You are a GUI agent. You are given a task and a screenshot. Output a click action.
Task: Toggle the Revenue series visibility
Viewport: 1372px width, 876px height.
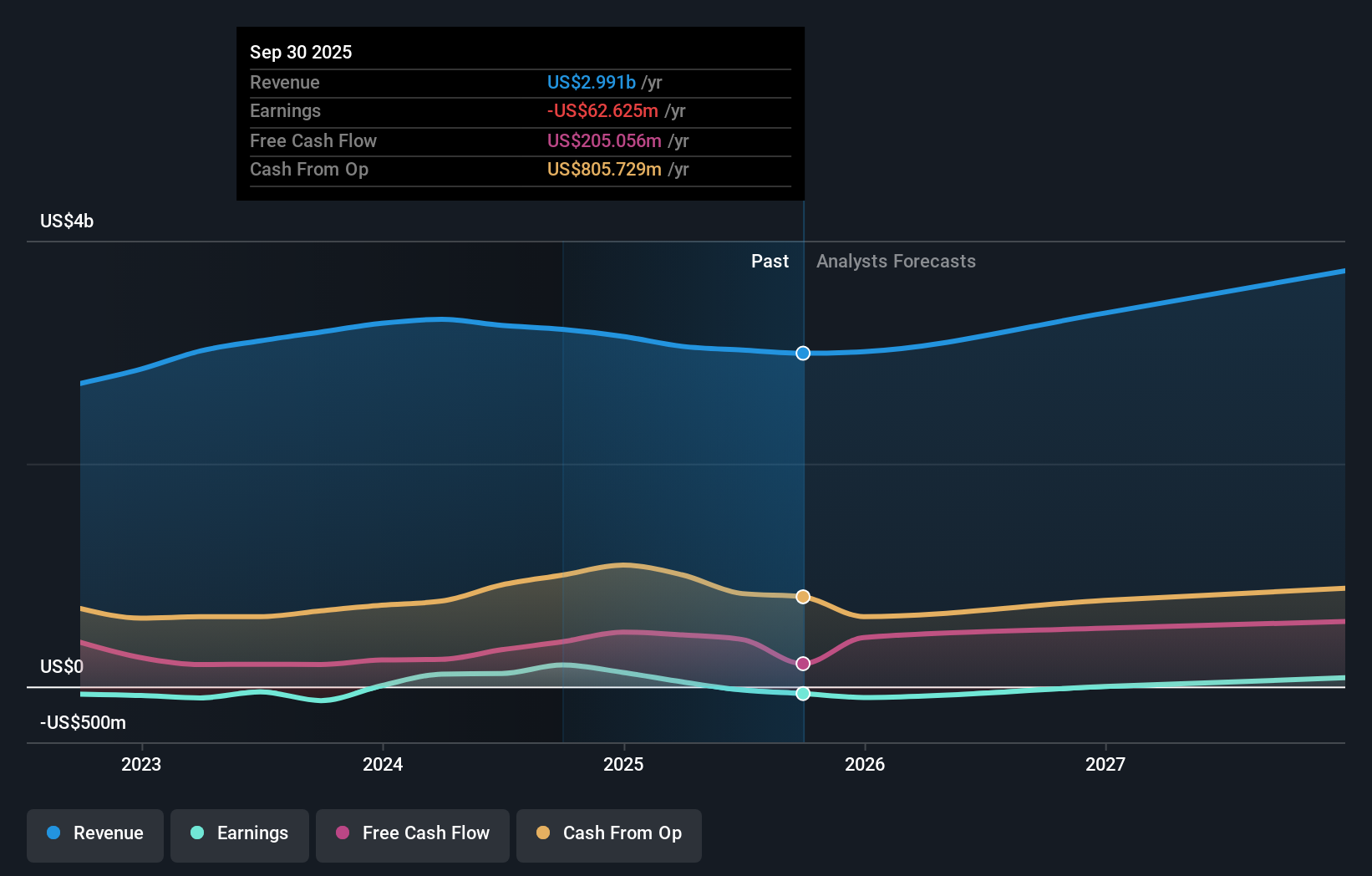[94, 833]
